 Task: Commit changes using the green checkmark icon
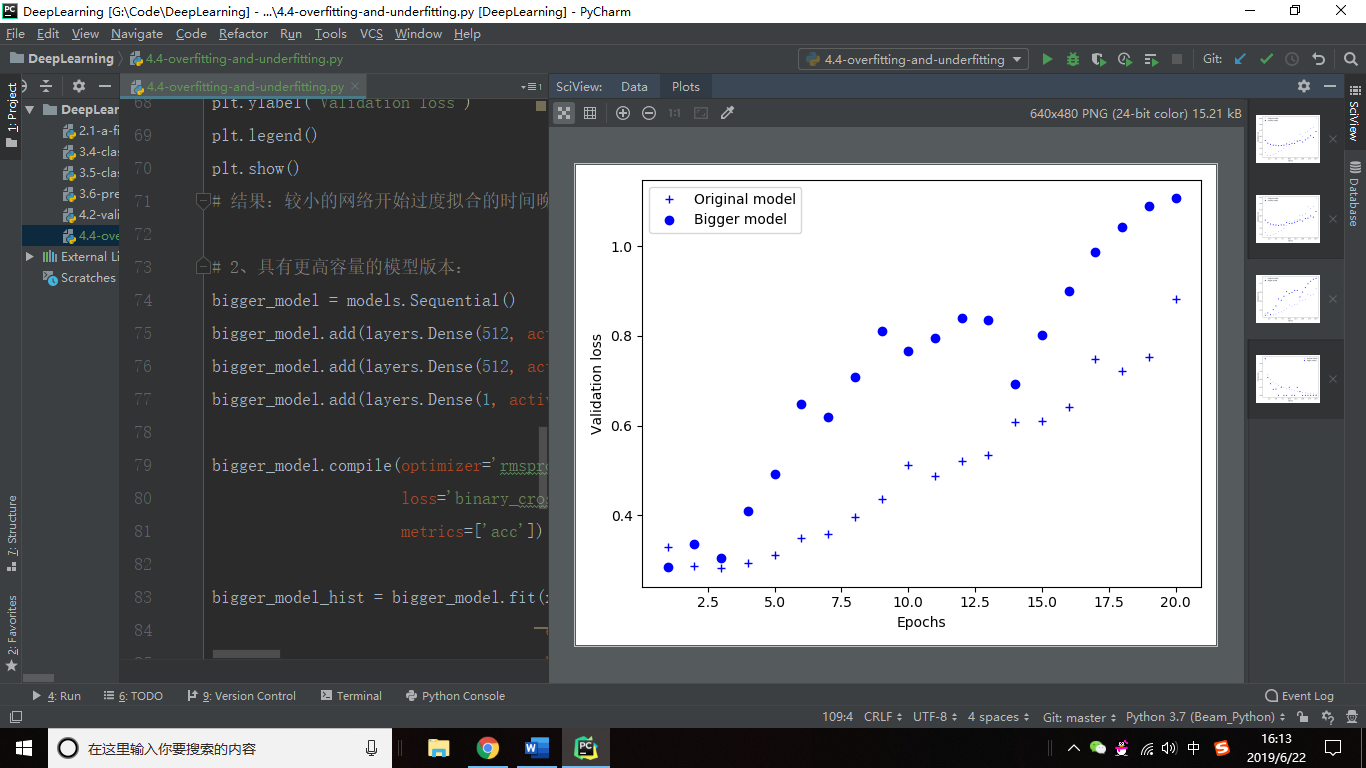[x=1267, y=59]
